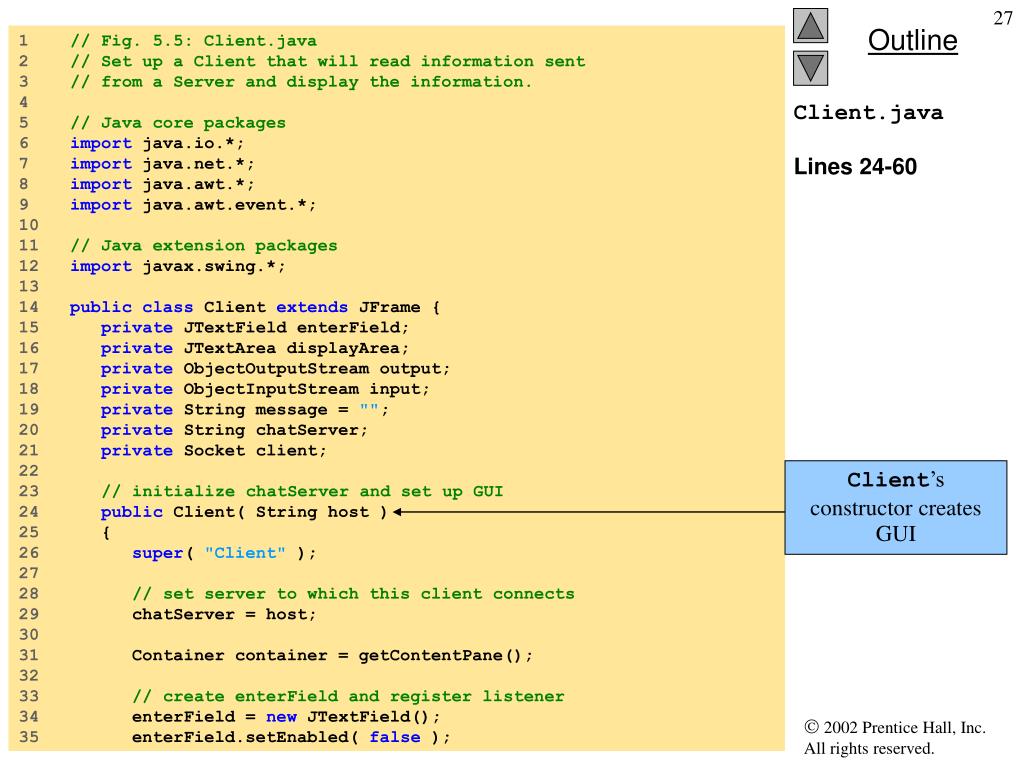
Task: Click the 'import java.awt.event.*;' line
Action: [193, 205]
